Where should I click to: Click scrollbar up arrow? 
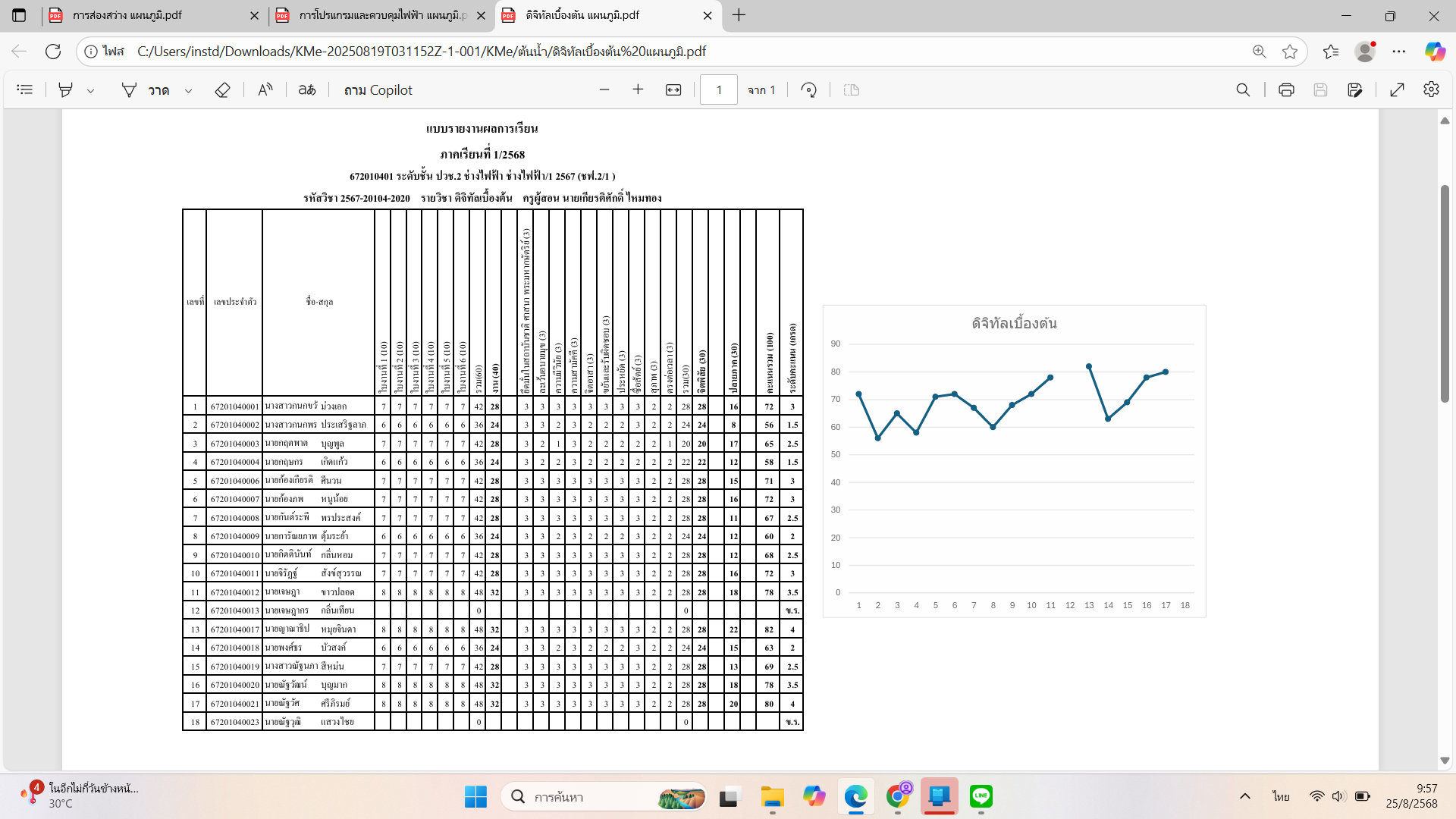[1445, 121]
